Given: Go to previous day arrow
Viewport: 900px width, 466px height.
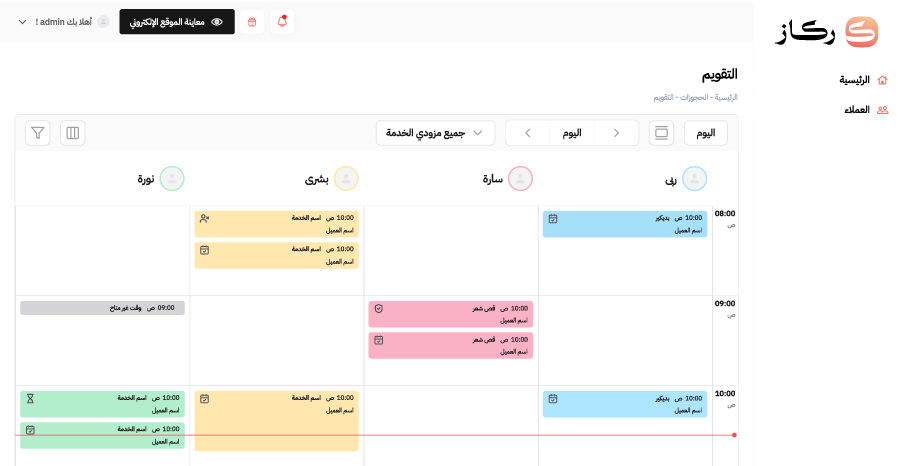Looking at the screenshot, I should click(616, 133).
